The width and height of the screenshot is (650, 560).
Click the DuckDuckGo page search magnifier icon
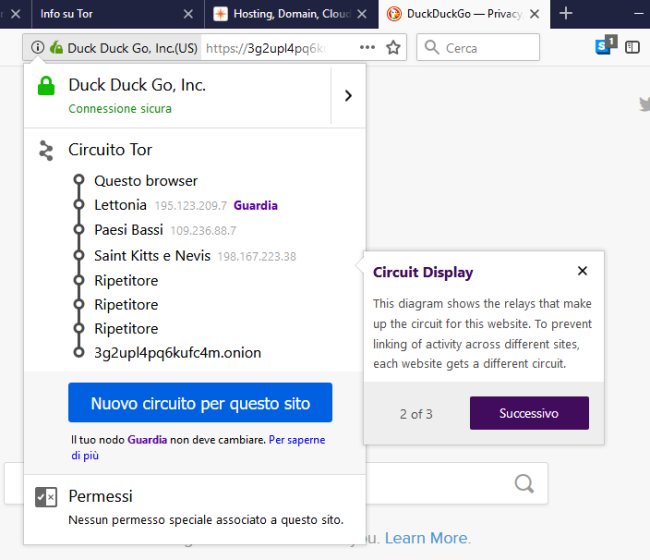click(524, 483)
